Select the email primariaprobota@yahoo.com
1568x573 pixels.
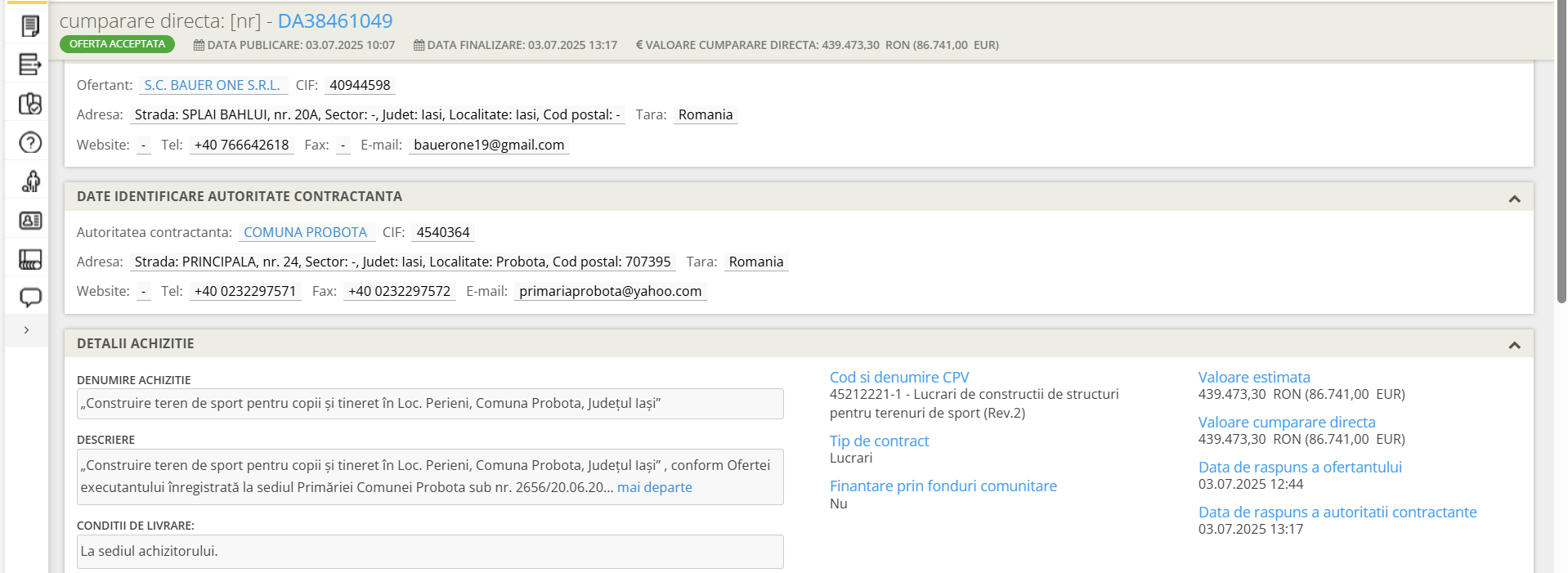click(x=611, y=291)
